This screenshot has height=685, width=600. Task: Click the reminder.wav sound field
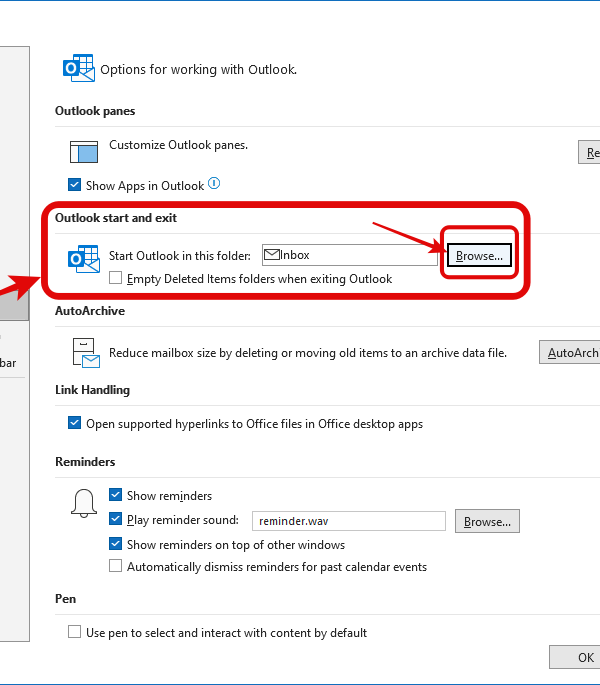pyautogui.click(x=349, y=521)
